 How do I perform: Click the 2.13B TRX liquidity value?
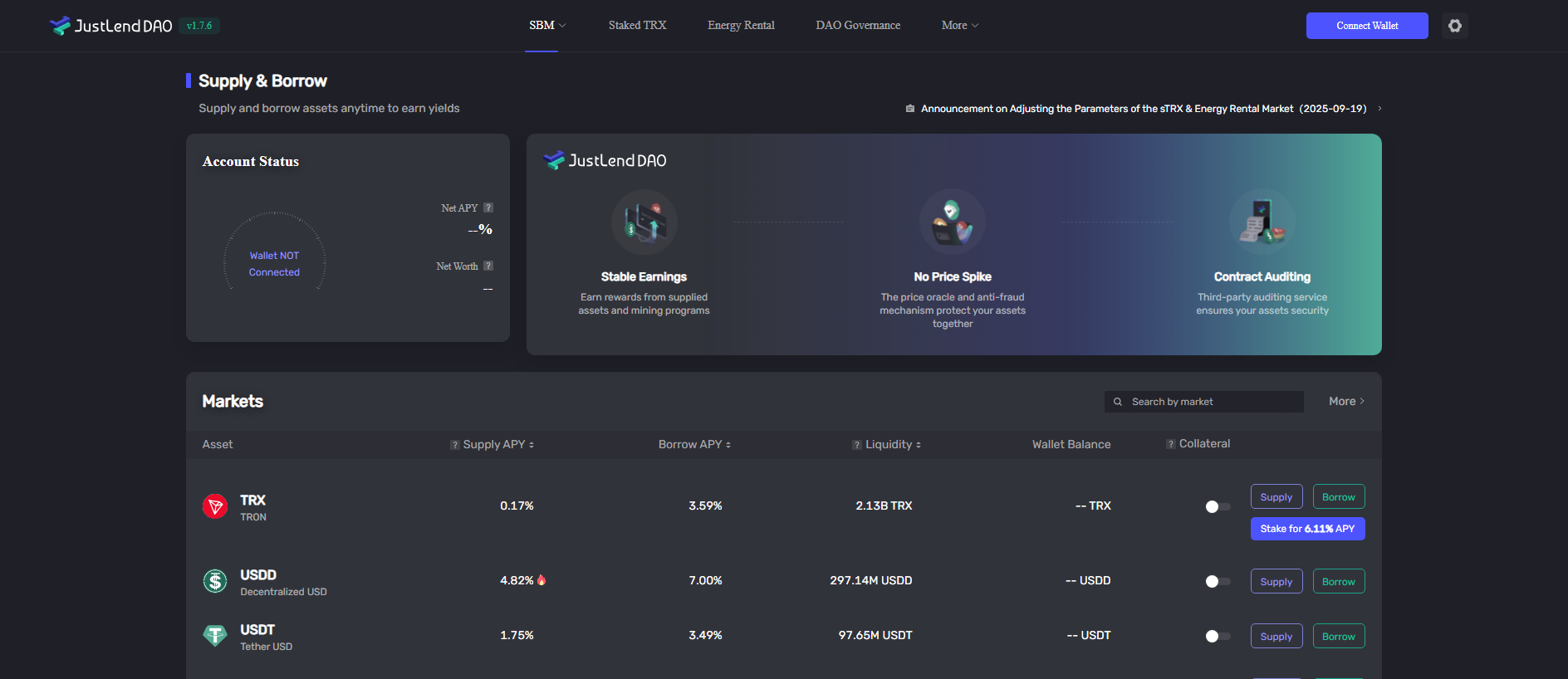pos(884,506)
